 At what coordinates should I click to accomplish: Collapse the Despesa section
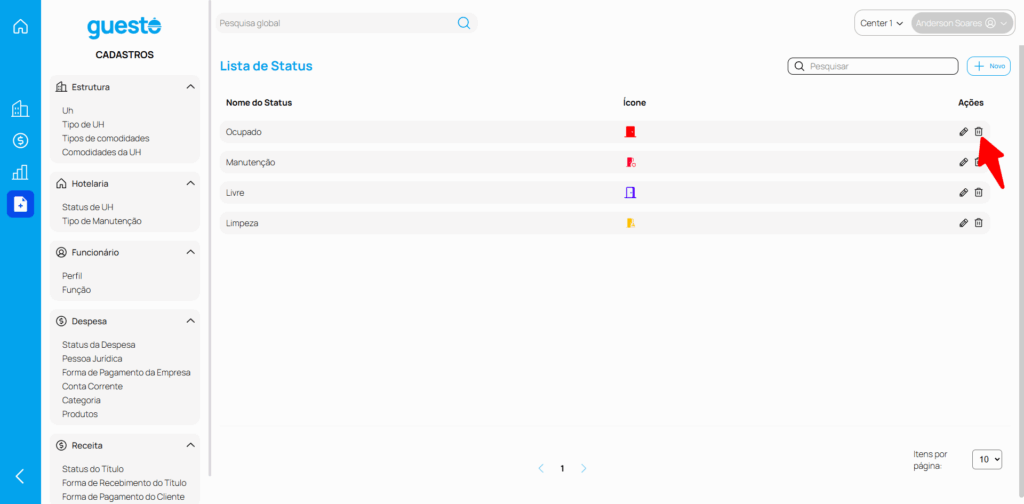click(190, 321)
